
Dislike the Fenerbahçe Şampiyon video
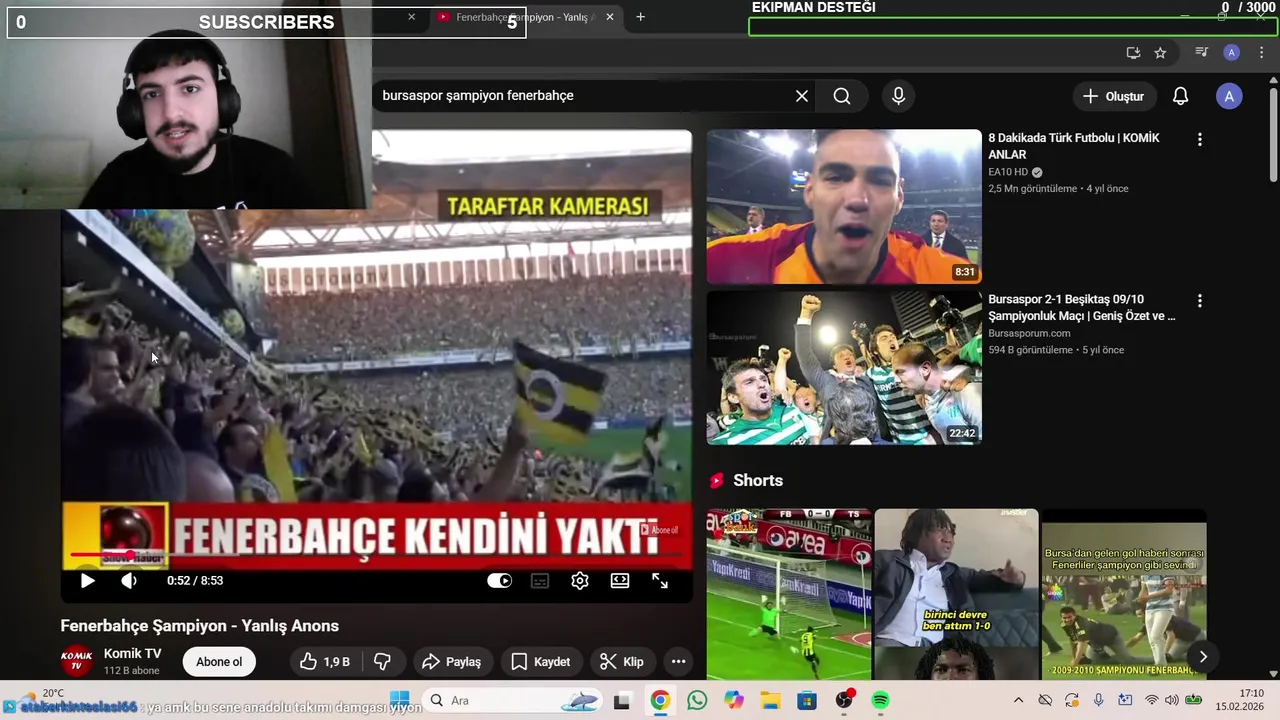[382, 662]
